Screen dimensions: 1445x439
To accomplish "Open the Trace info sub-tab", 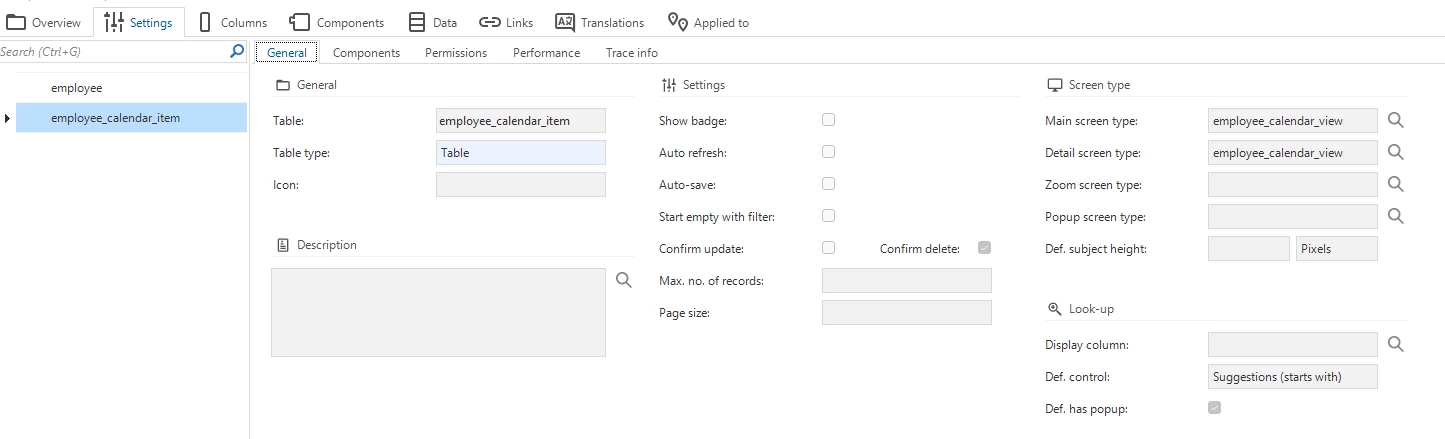I will coord(631,53).
